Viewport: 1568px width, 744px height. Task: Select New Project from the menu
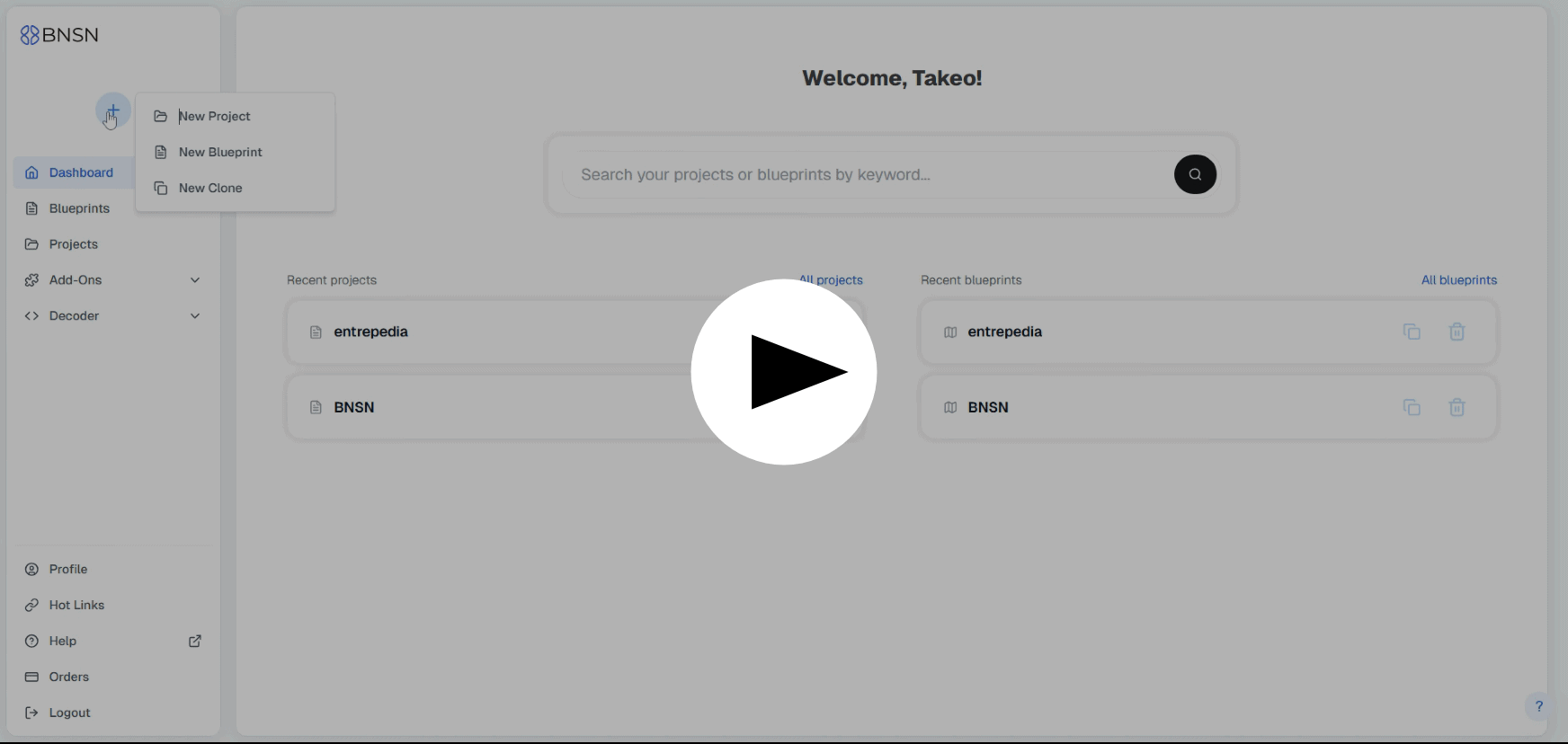click(214, 117)
